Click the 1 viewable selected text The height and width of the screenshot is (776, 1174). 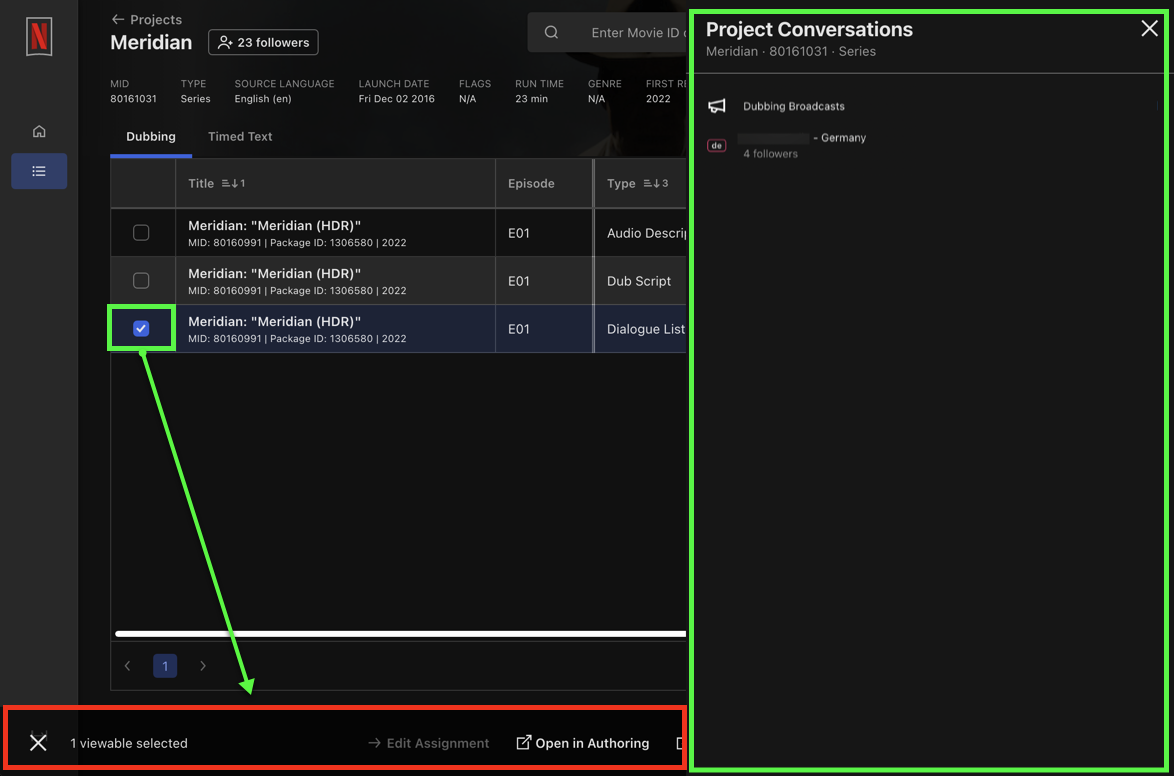coord(129,744)
